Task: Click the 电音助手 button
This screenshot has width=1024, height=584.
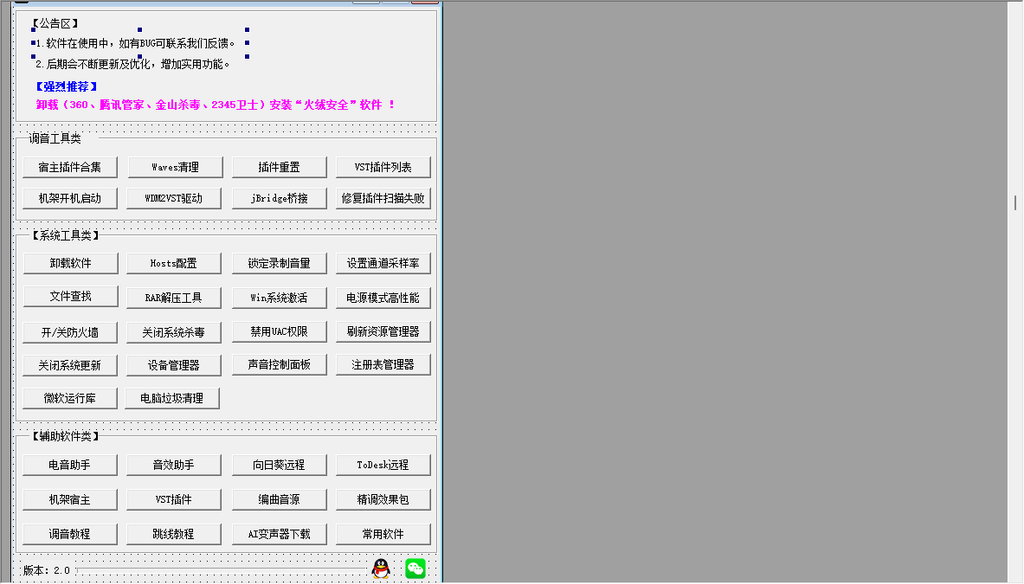Action: 70,465
